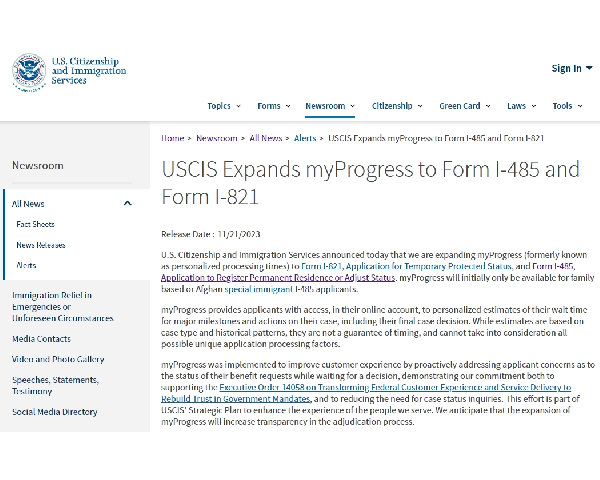Screen dimensions: 600x480
Task: Open Video and Photo Gallery link
Action: pyautogui.click(x=58, y=359)
